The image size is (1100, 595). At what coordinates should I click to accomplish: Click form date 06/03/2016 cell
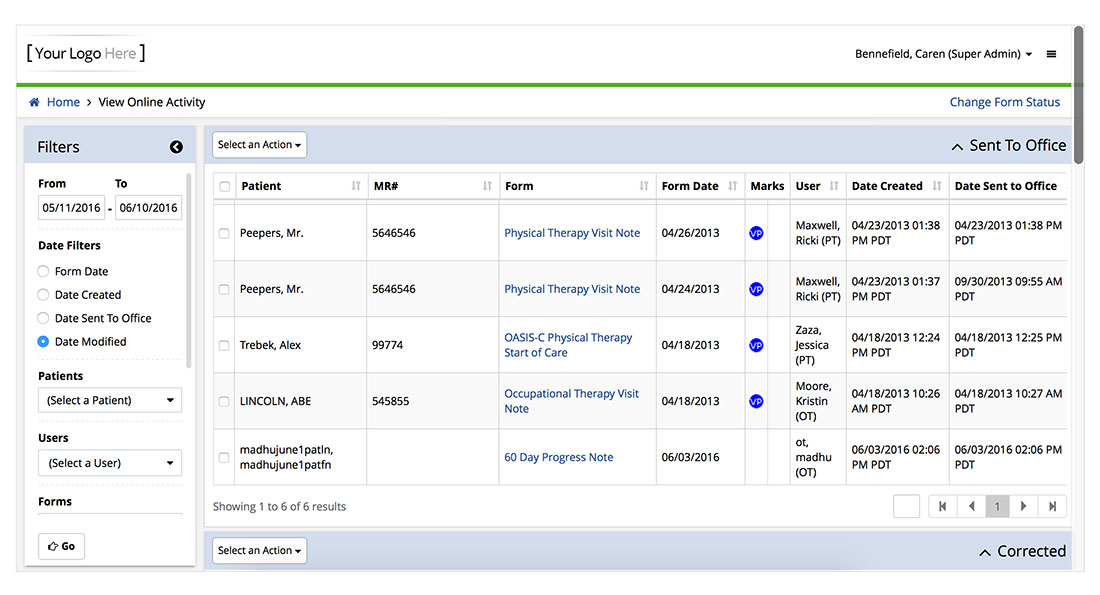690,457
